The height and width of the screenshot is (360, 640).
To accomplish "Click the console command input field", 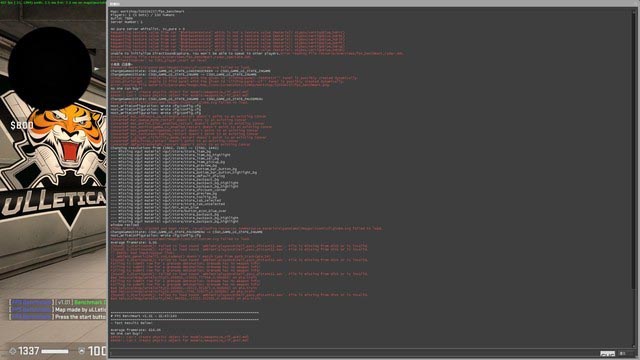I will (x=353, y=353).
